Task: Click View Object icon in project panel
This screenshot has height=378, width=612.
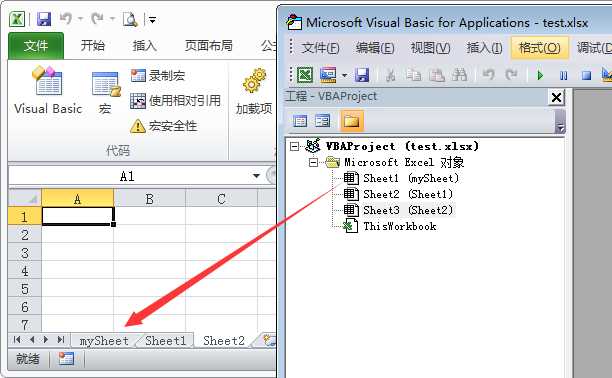Action: pos(322,121)
